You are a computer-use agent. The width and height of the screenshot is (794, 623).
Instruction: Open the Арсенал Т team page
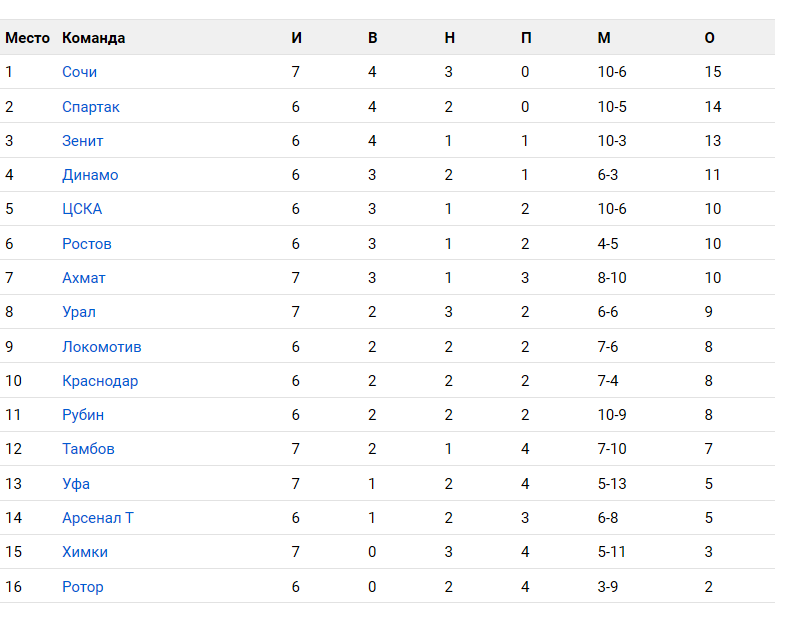pos(98,518)
